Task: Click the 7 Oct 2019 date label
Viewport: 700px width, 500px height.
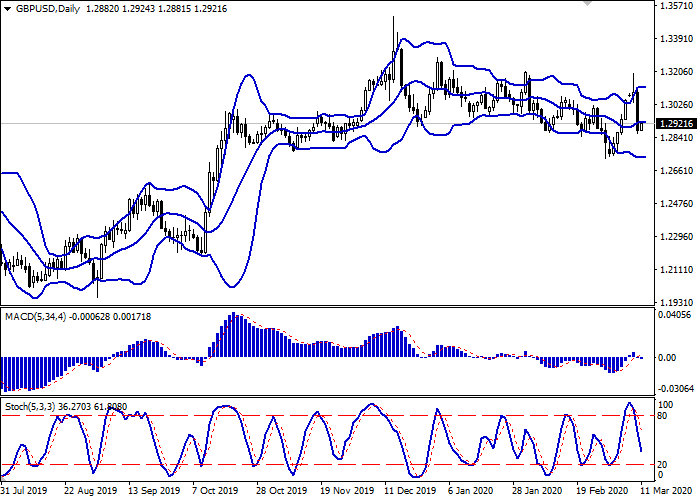Action: [214, 492]
